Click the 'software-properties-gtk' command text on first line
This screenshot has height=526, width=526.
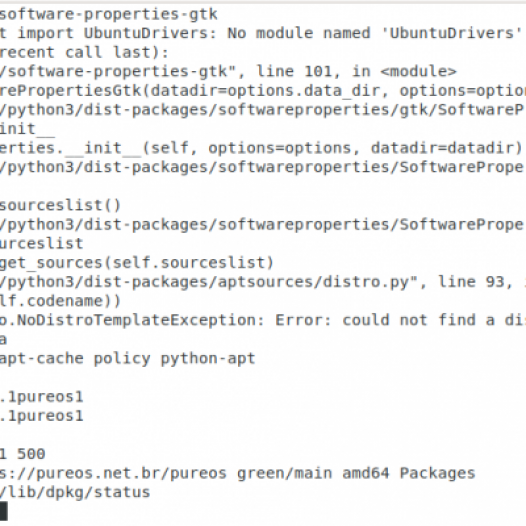(x=109, y=14)
